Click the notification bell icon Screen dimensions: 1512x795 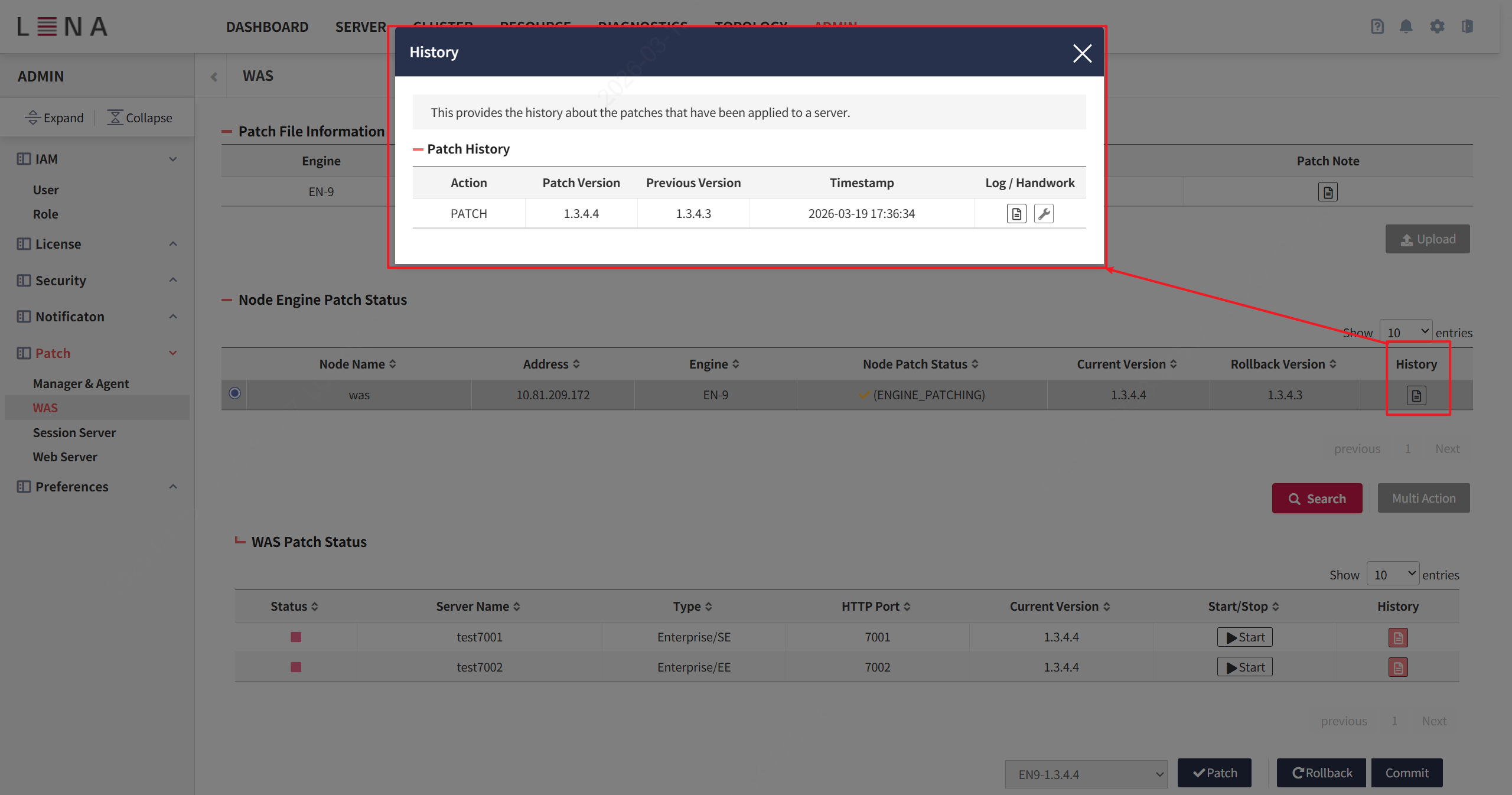click(1406, 27)
